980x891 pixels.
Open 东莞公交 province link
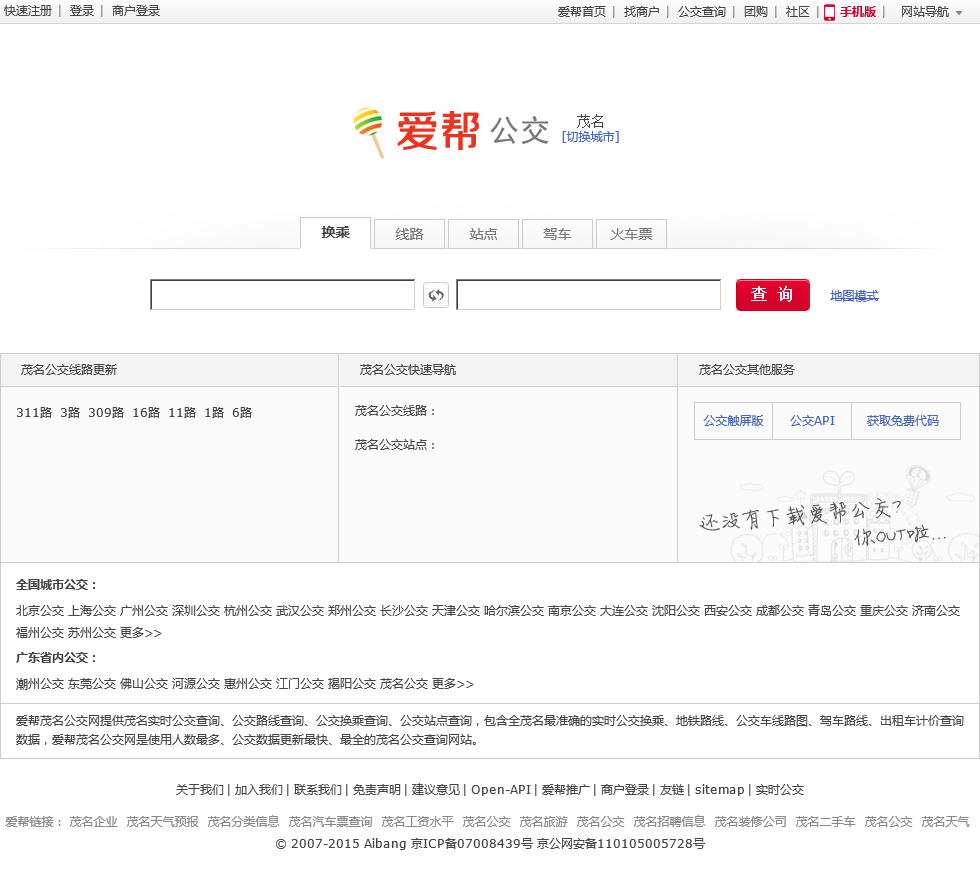pyautogui.click(x=92, y=684)
